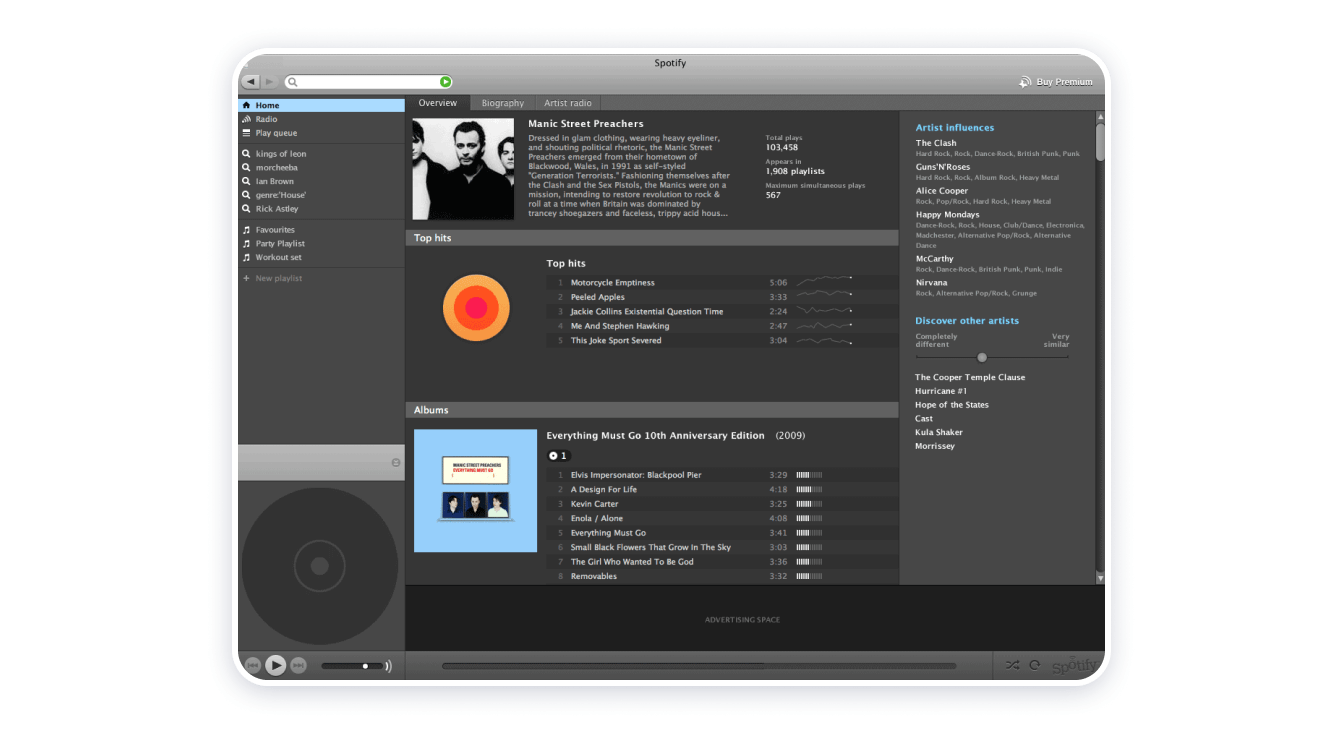Toggle shuffle mode
The height and width of the screenshot is (734, 1344).
pyautogui.click(x=1013, y=665)
